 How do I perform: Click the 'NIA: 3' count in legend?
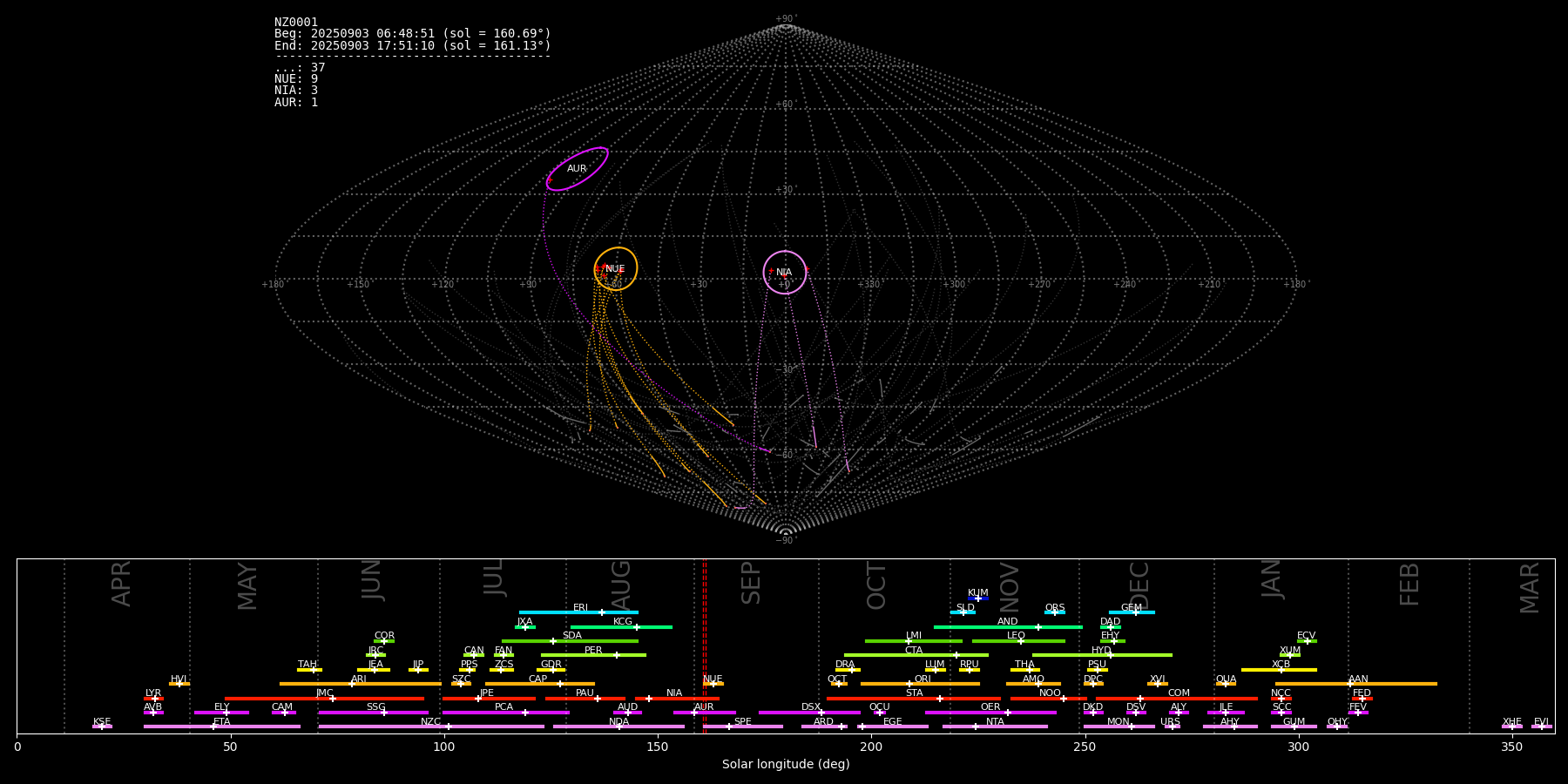pyautogui.click(x=296, y=91)
